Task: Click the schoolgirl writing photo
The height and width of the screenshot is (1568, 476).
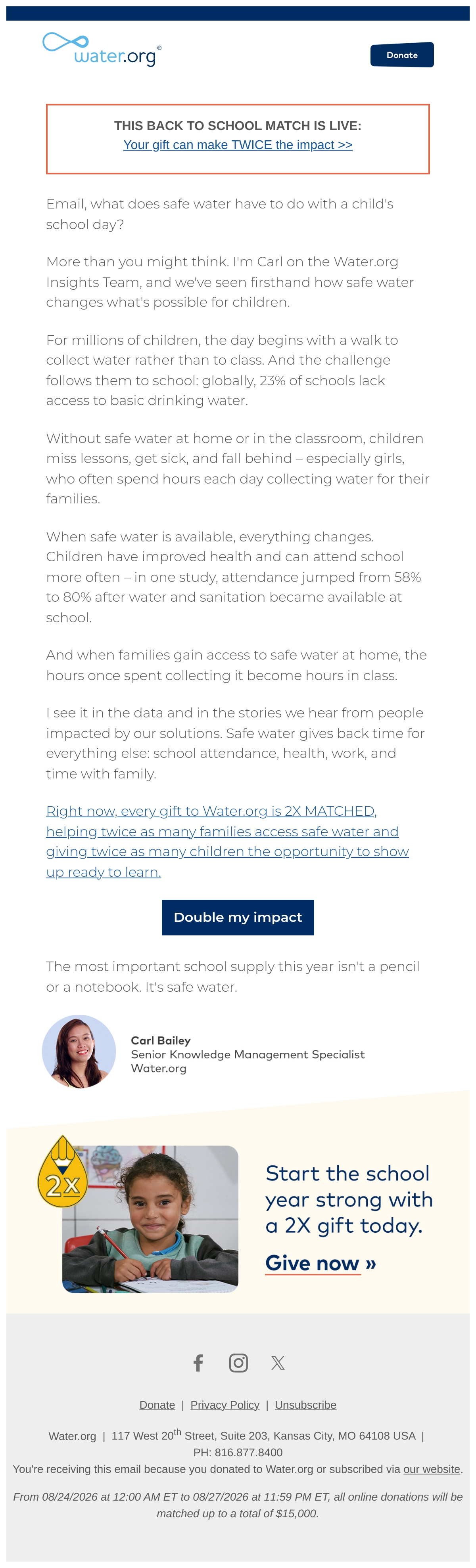Action: pyautogui.click(x=150, y=1218)
